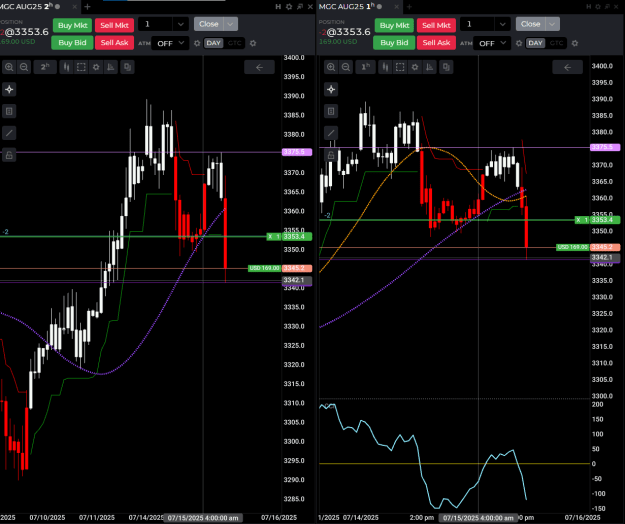Cancel order X on 3353.4 line, 2h chart
Viewport: 625px width, 524px height.
coord(270,237)
